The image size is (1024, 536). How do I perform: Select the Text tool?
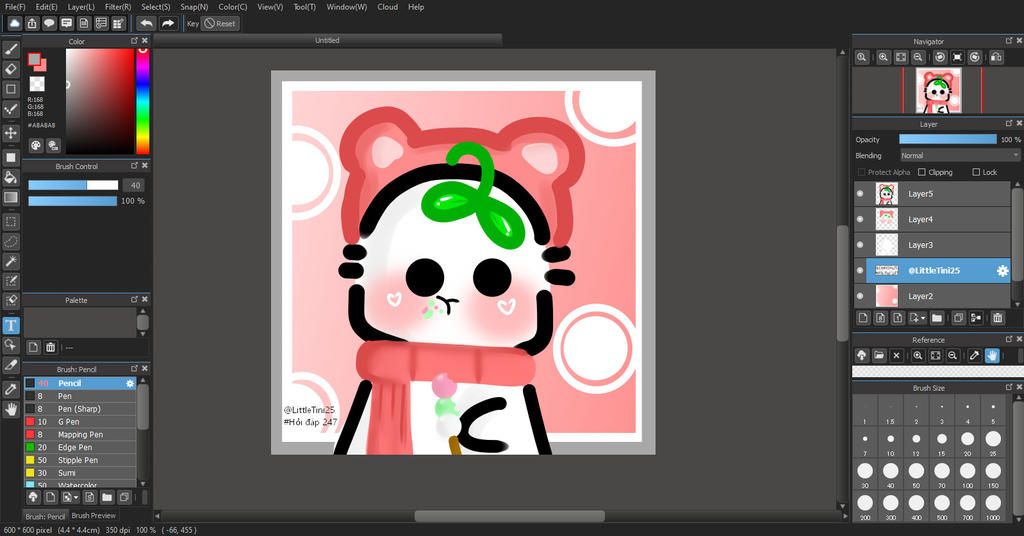pyautogui.click(x=11, y=325)
